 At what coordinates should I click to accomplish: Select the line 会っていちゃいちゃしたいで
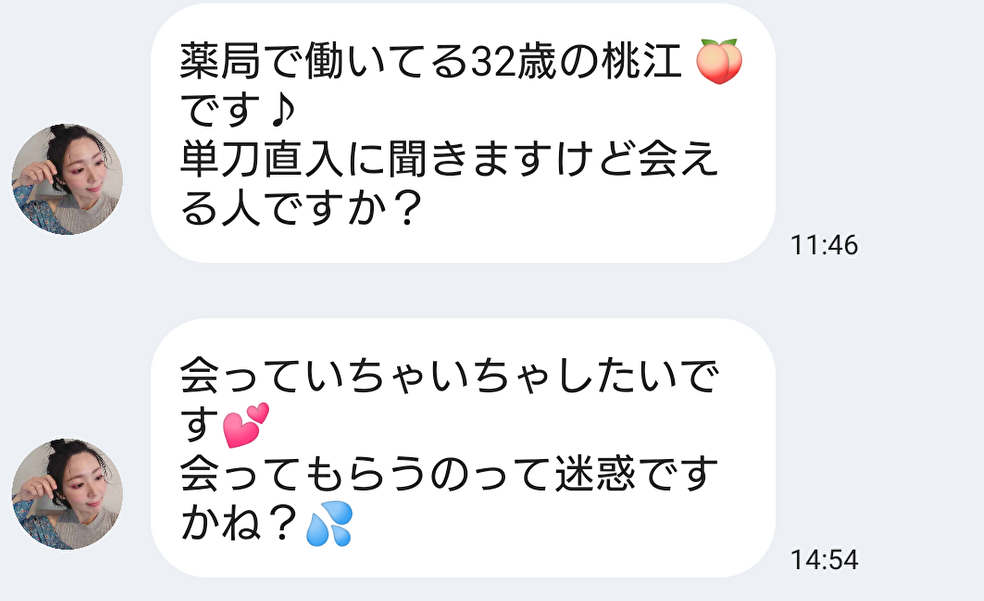click(449, 376)
